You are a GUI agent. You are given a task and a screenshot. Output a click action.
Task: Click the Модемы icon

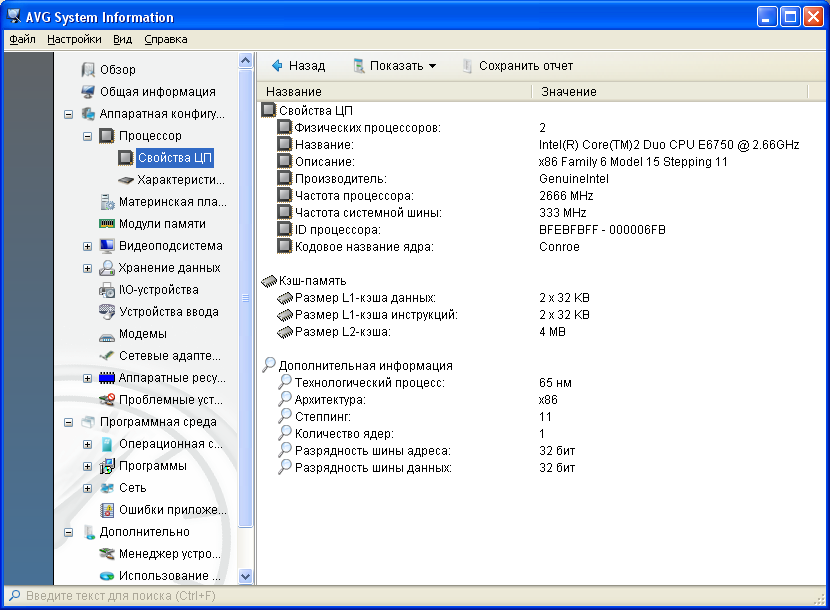tap(107, 337)
